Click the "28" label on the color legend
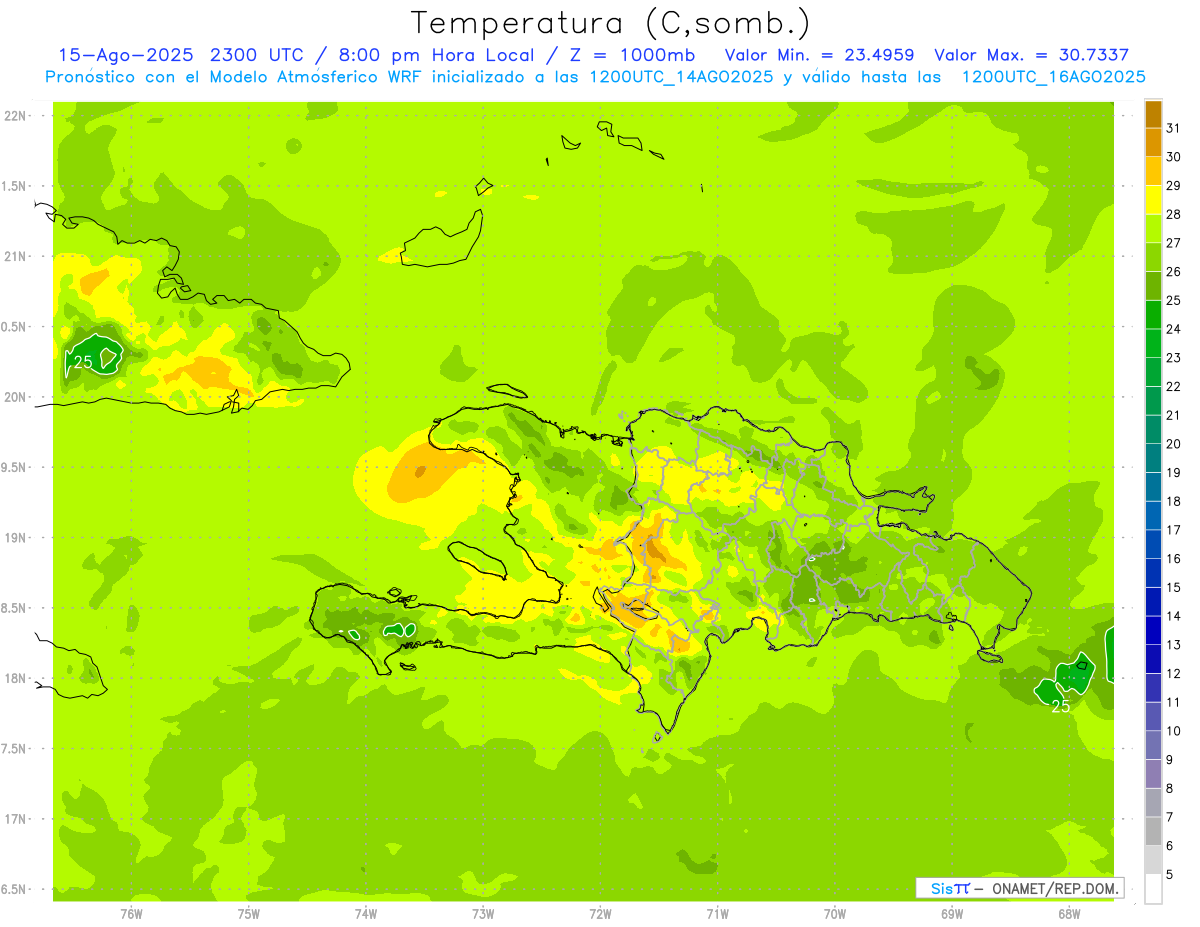Screen dimensions: 1200x927 click(x=1174, y=214)
